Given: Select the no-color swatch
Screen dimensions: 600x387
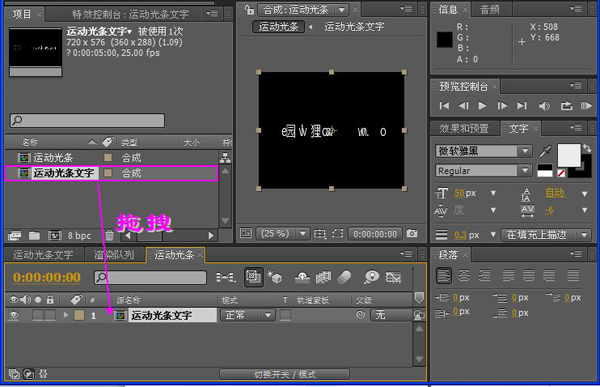Looking at the screenshot, I should [x=561, y=173].
